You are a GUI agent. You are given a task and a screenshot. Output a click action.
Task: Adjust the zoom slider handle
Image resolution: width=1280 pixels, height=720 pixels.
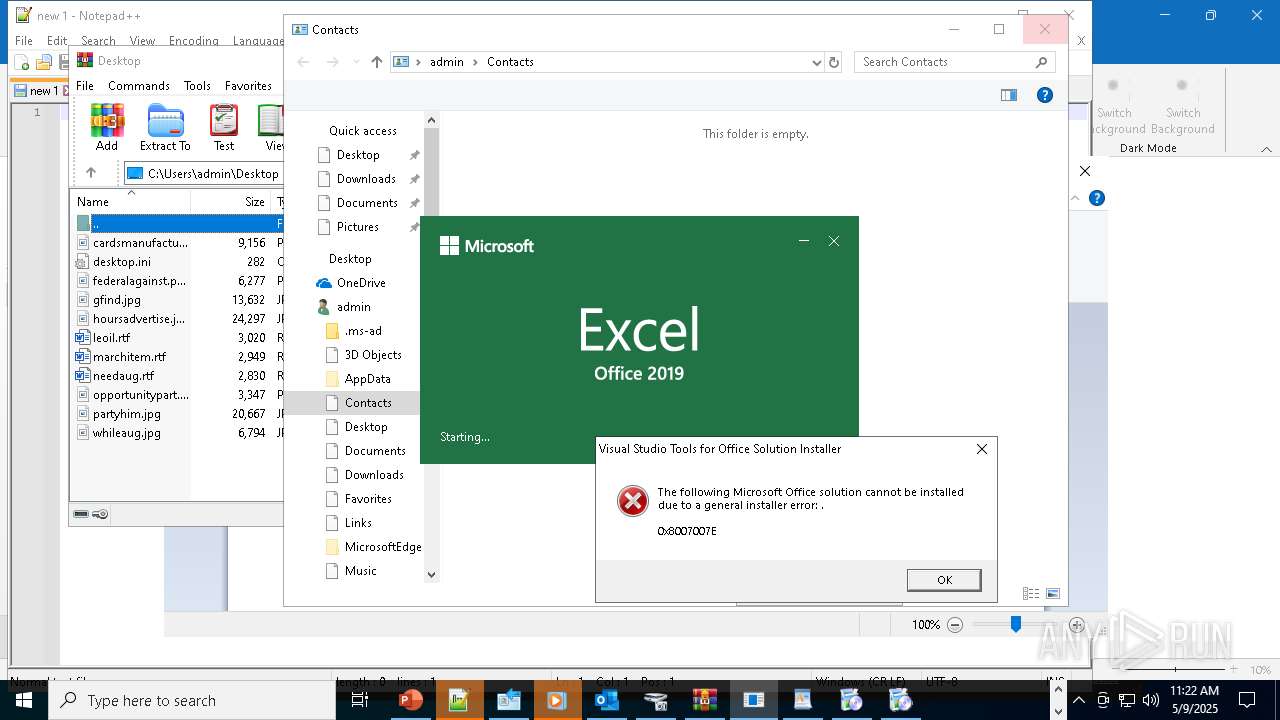[x=1015, y=625]
